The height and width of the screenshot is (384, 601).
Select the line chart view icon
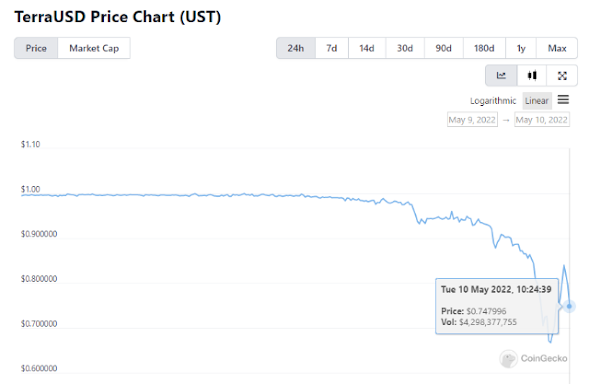(x=501, y=75)
